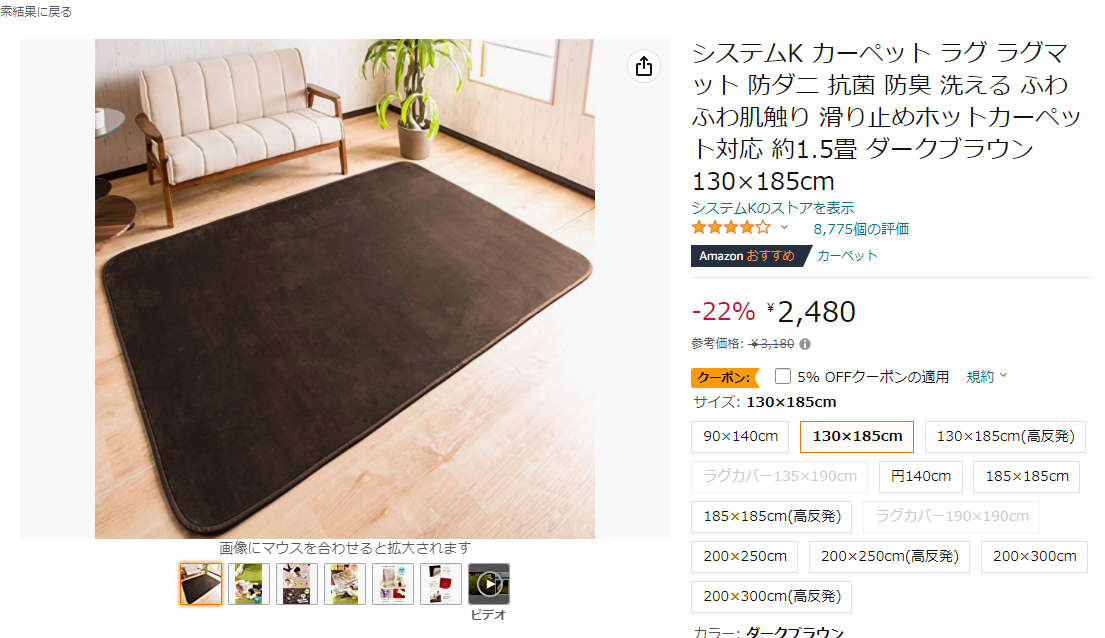View the sixth thumbnail with red rug
Screen dimensions: 1105x638
(x=440, y=584)
